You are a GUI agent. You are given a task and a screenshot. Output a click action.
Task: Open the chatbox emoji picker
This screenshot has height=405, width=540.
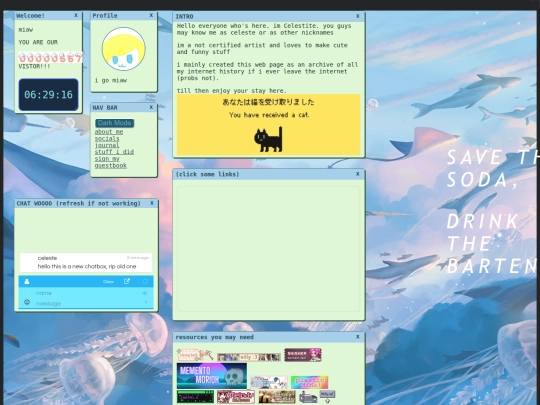(27, 302)
